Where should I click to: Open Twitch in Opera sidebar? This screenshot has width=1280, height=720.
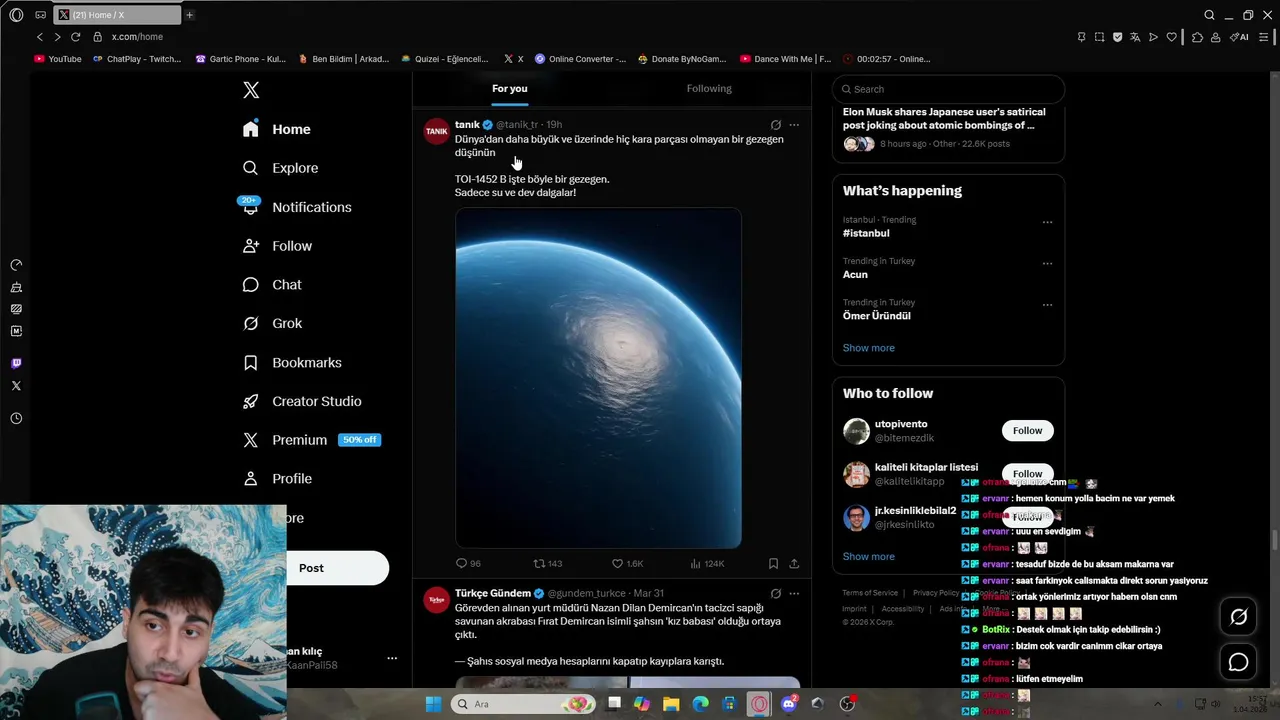point(16,364)
